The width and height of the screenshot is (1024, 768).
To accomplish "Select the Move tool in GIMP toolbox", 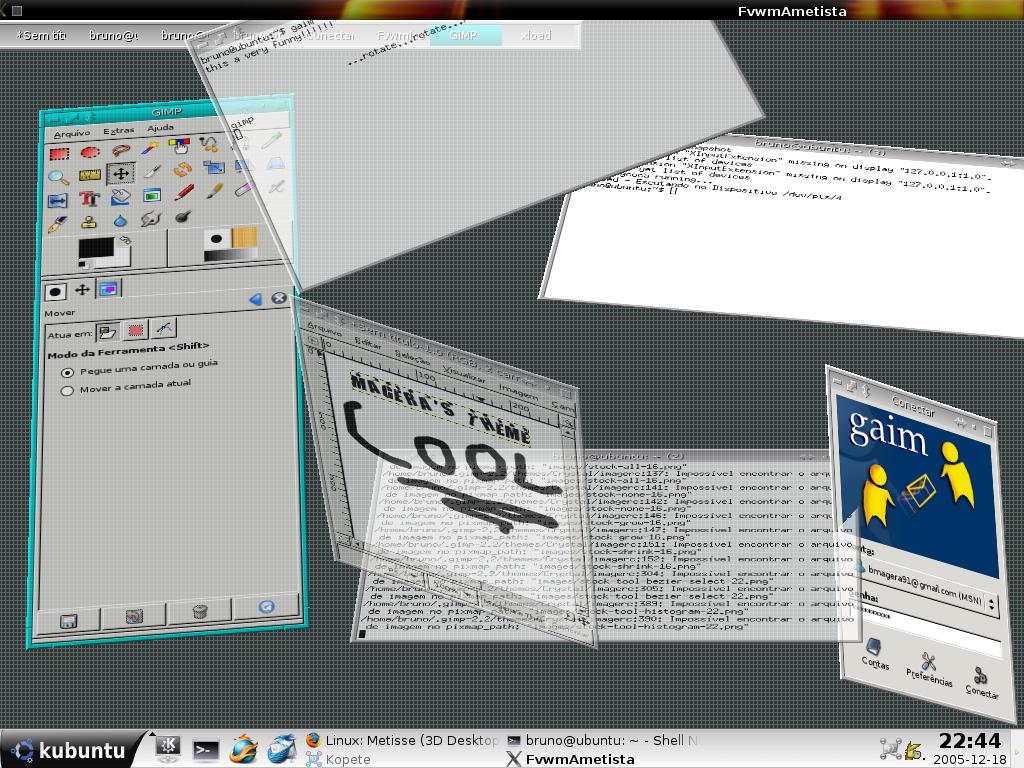I will pos(121,174).
